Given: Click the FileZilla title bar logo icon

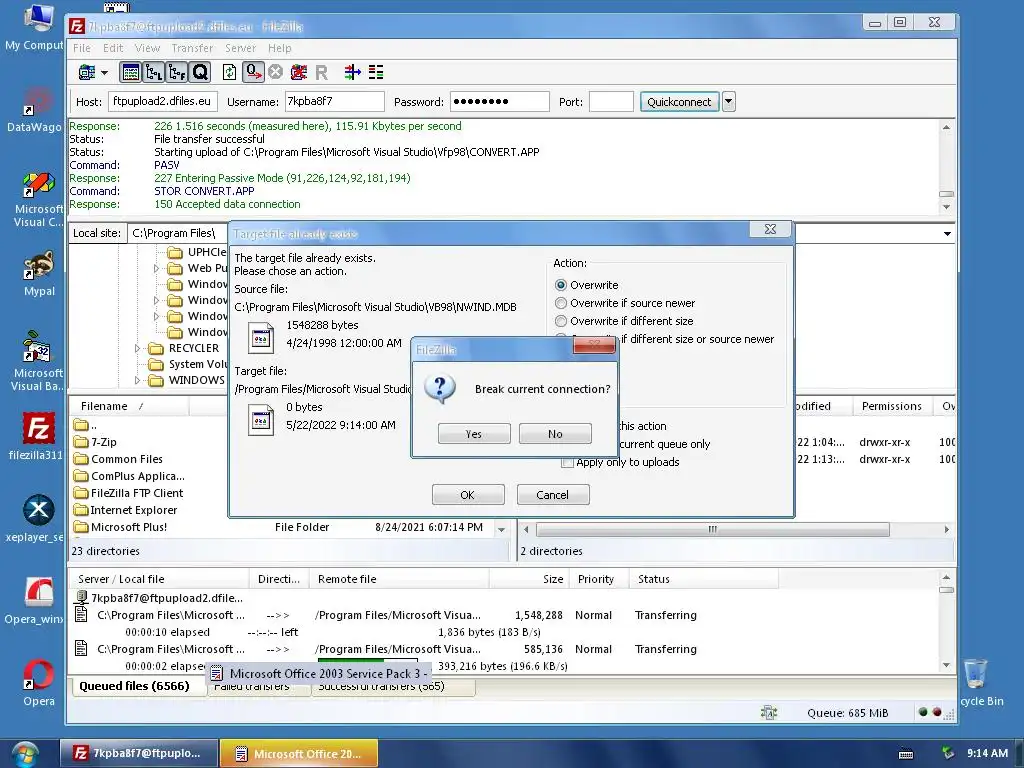Looking at the screenshot, I should [77, 26].
